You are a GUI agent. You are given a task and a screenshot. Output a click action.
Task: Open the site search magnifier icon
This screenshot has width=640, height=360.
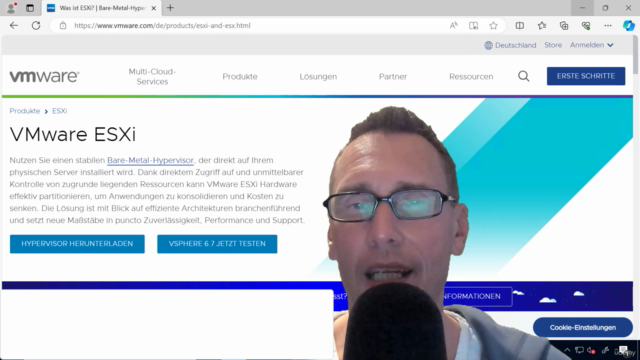[x=524, y=76]
